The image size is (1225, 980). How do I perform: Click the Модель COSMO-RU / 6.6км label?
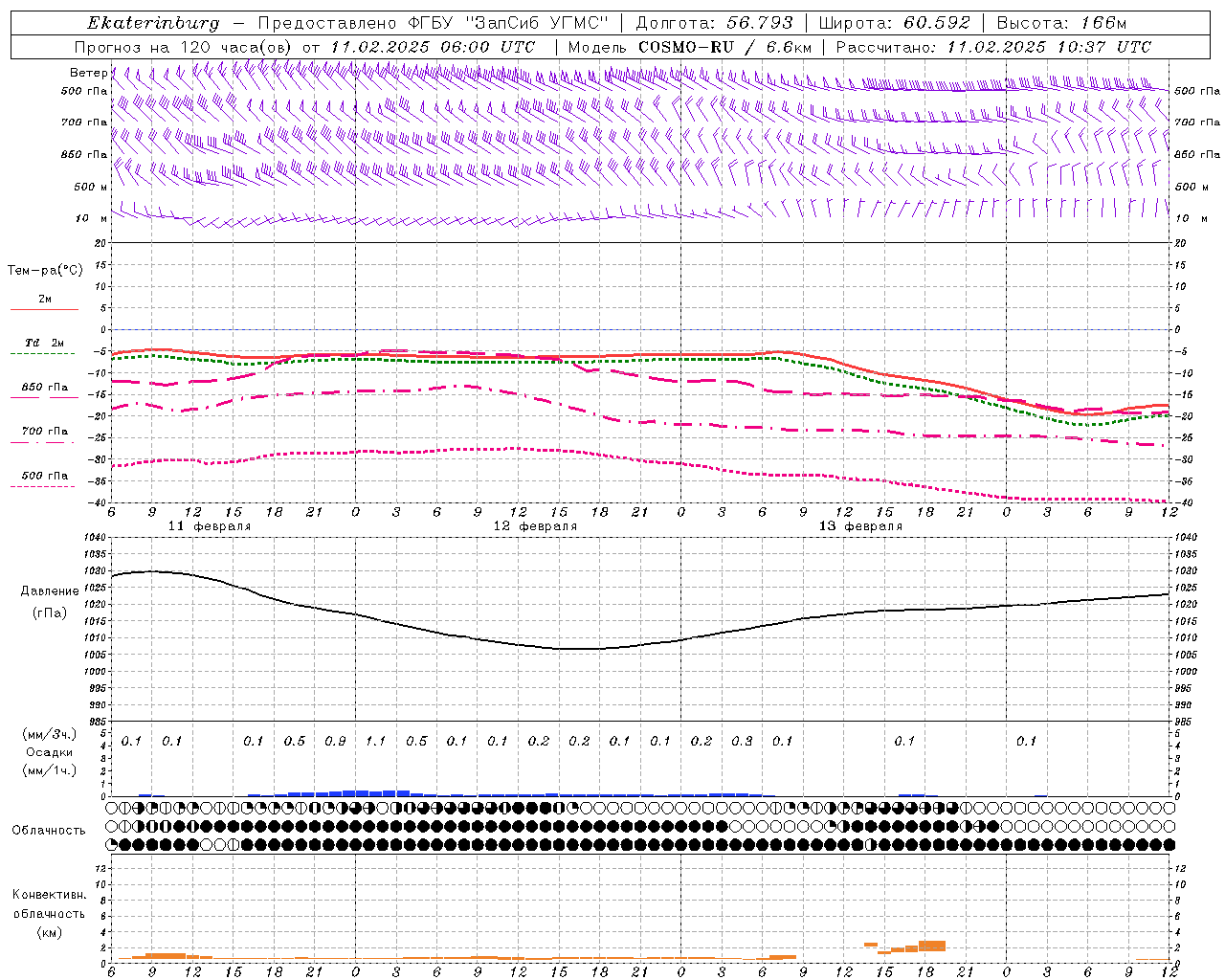[689, 47]
